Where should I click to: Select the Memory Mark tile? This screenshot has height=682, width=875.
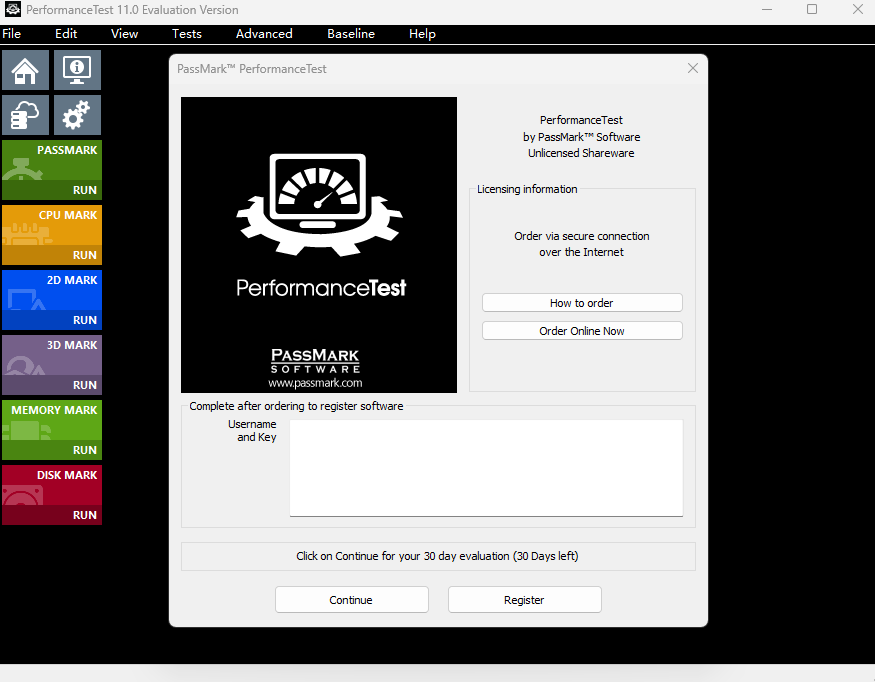[52, 430]
